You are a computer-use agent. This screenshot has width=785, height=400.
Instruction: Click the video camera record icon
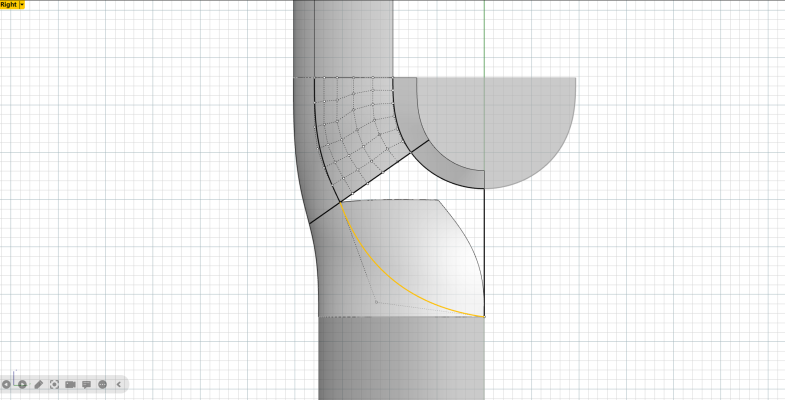point(71,384)
